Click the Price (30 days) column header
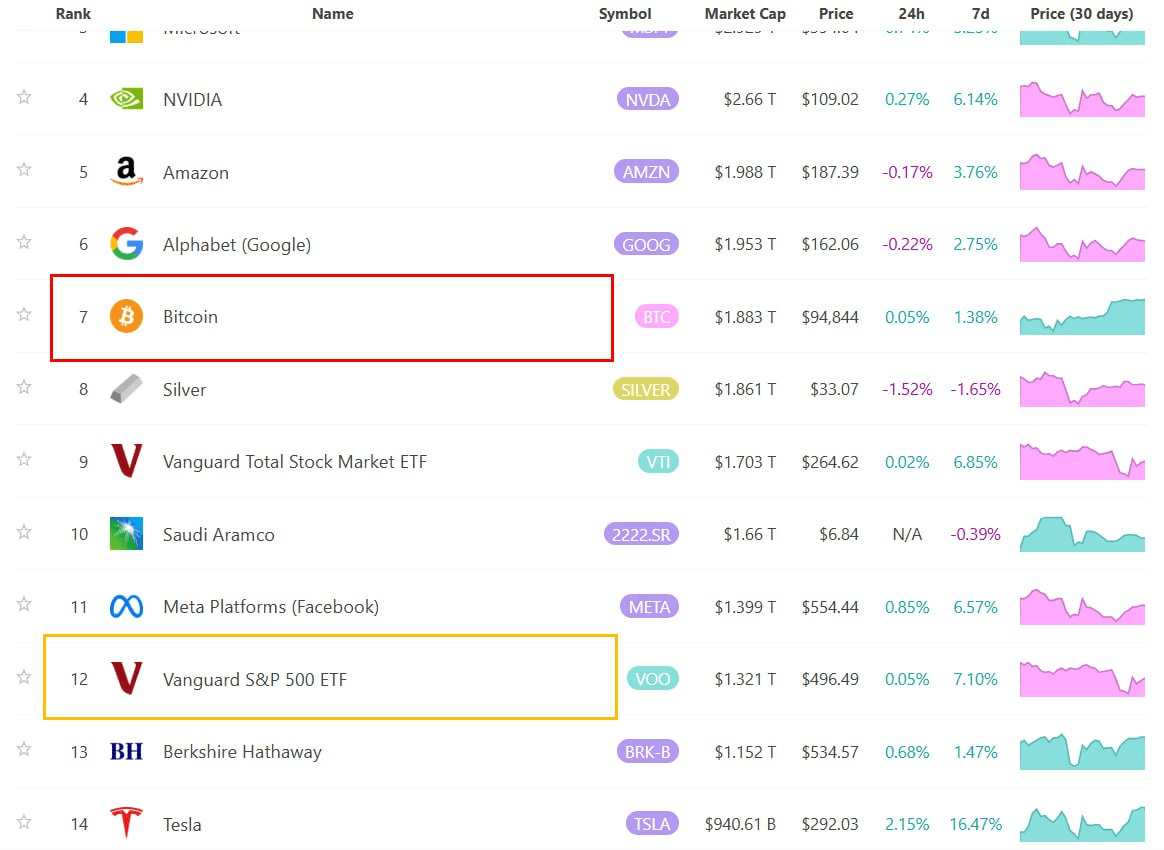Viewport: 1164px width, 850px height. 1082,13
